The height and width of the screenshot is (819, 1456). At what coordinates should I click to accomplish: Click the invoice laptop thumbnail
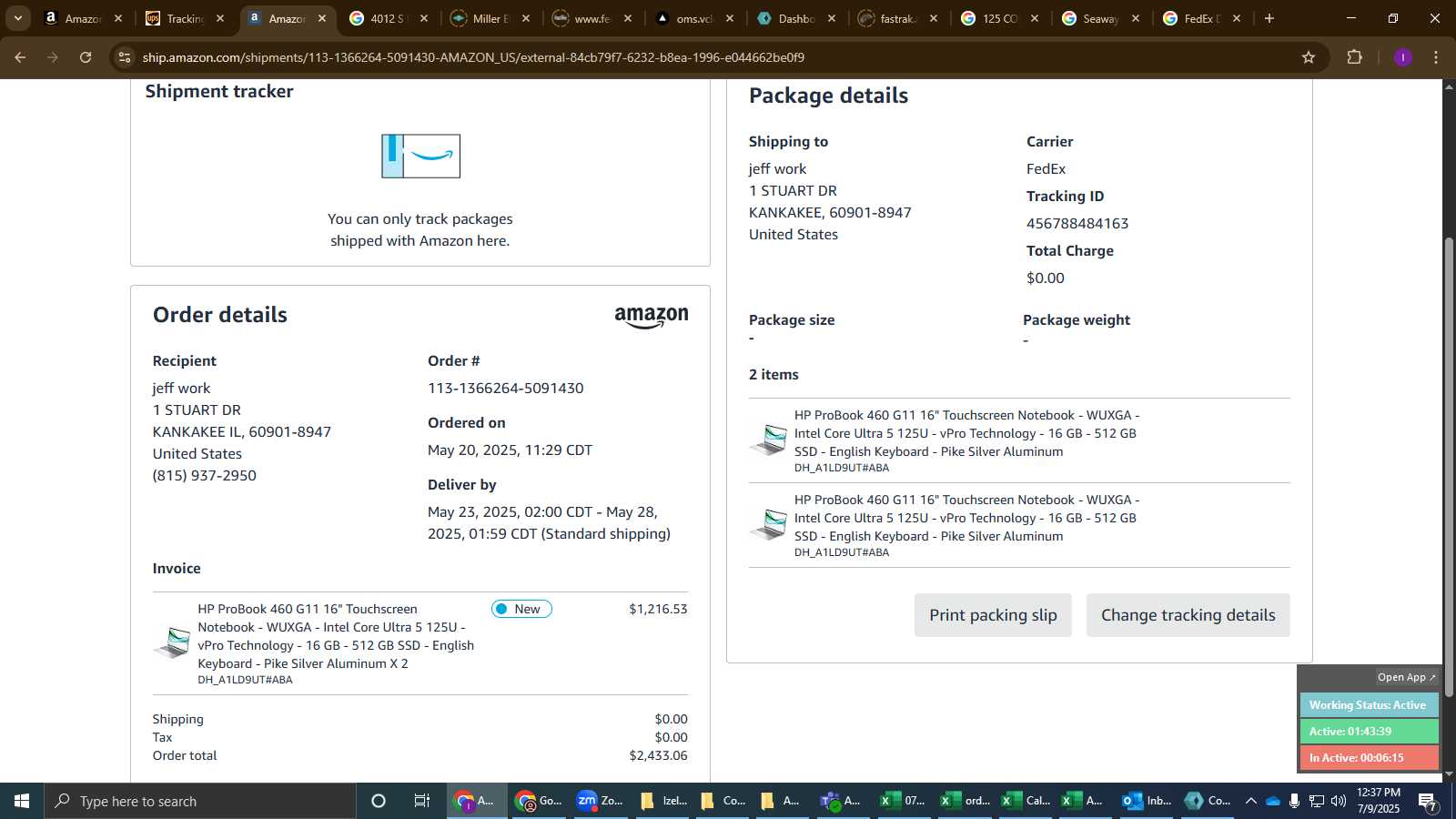click(172, 642)
